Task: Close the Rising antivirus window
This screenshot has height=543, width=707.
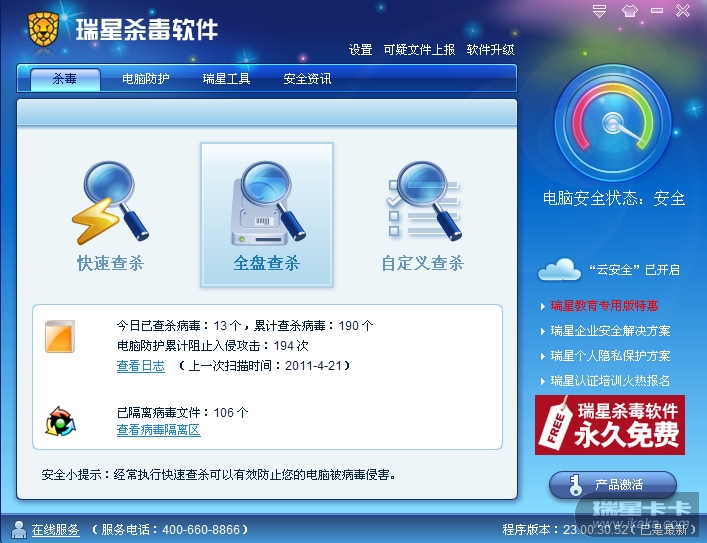Action: [683, 10]
